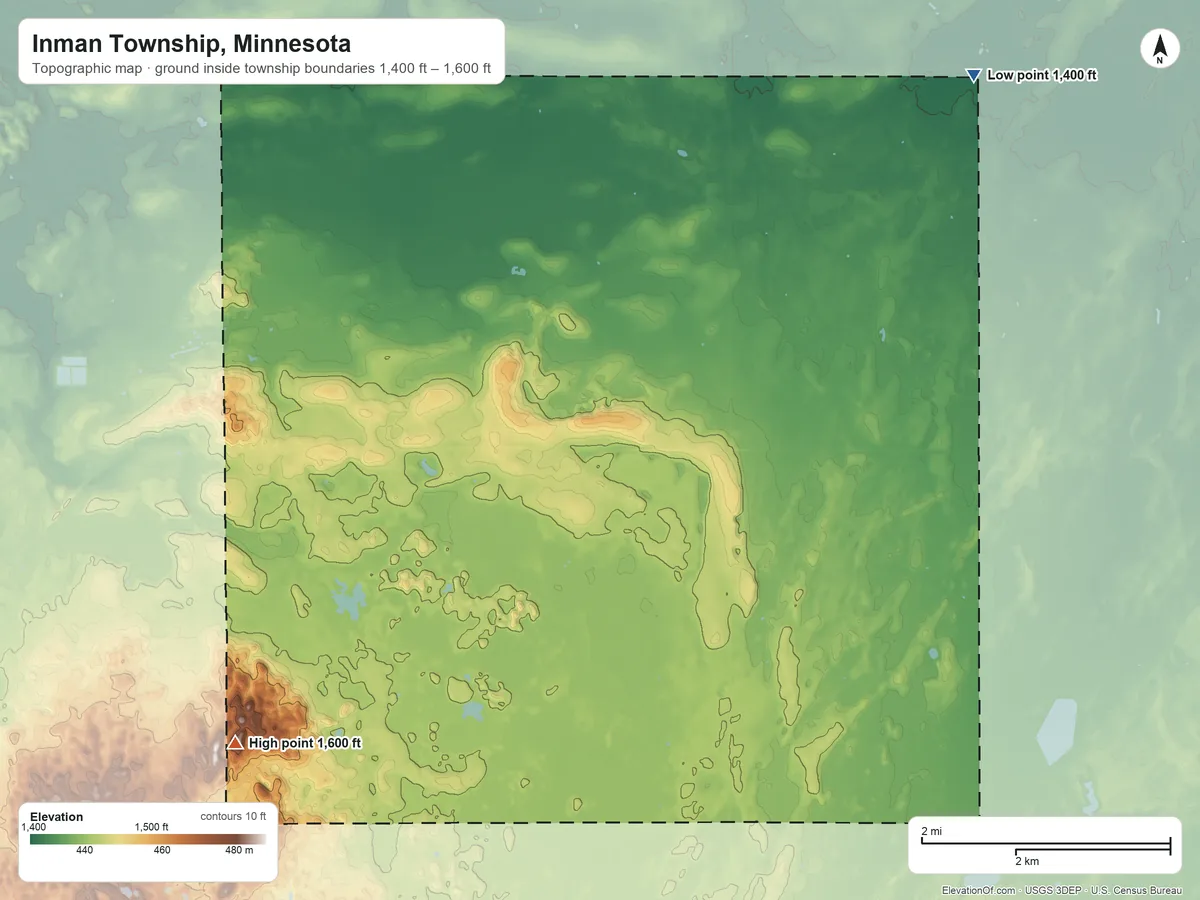
Task: Click the elevation color gradient bar
Action: tap(147, 839)
